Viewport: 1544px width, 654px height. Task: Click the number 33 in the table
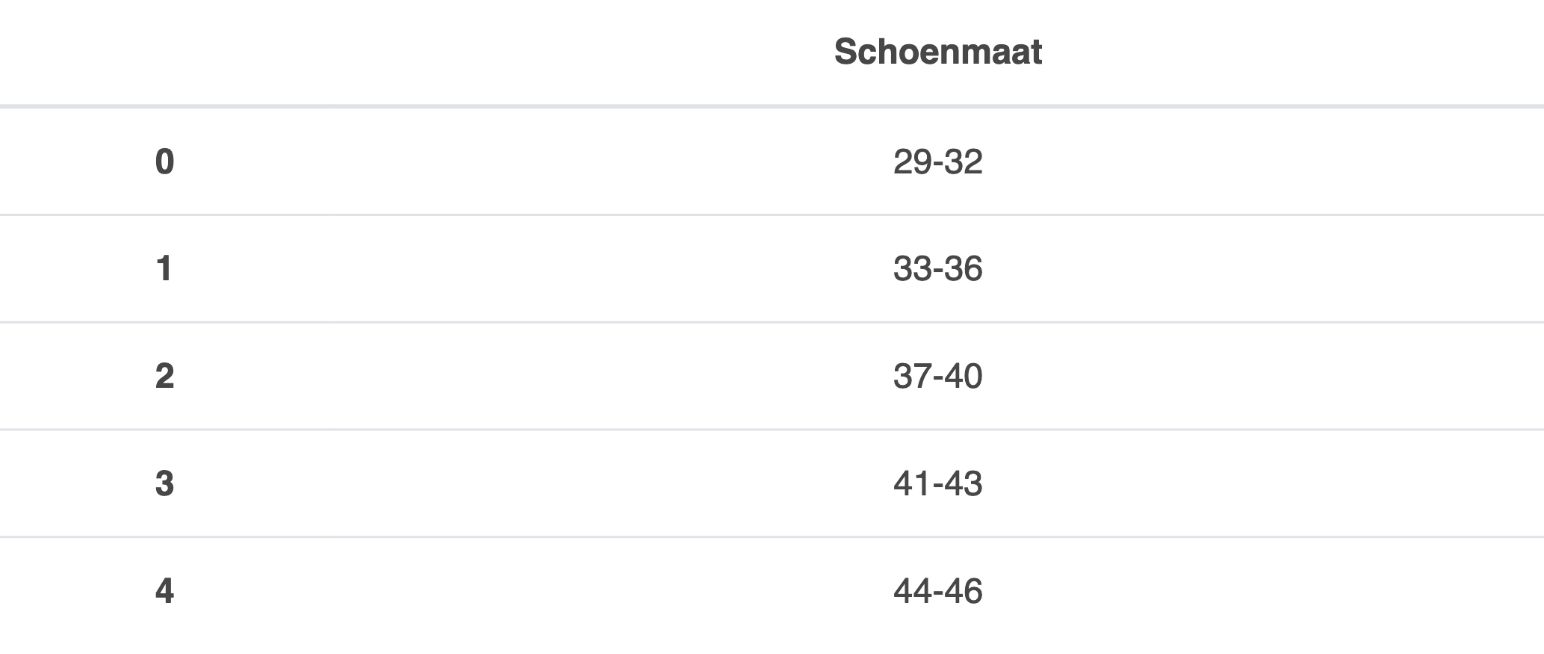tap(912, 269)
